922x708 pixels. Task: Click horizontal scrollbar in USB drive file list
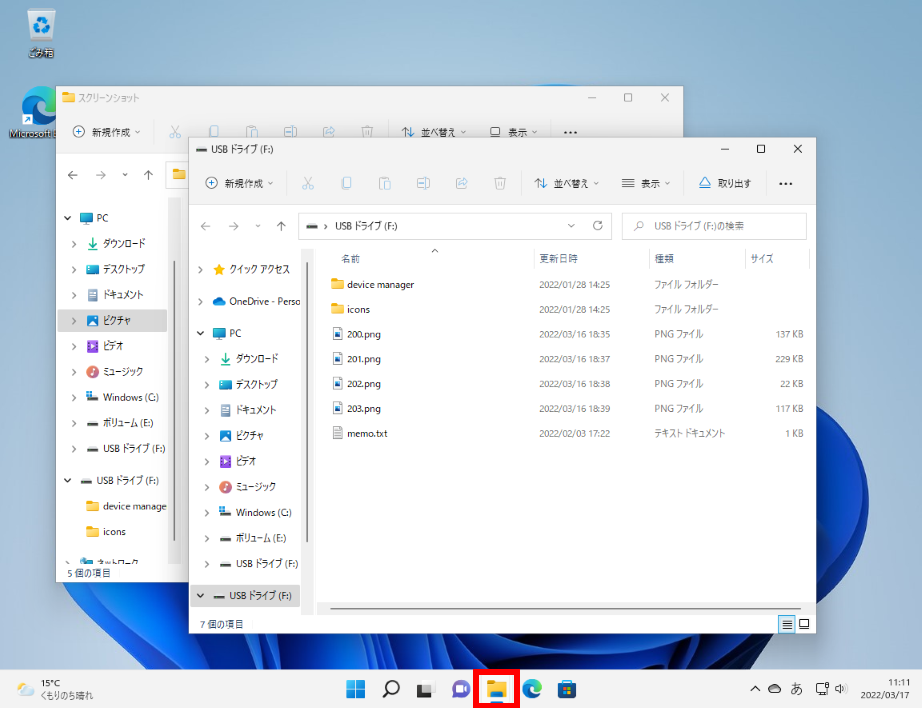point(565,609)
